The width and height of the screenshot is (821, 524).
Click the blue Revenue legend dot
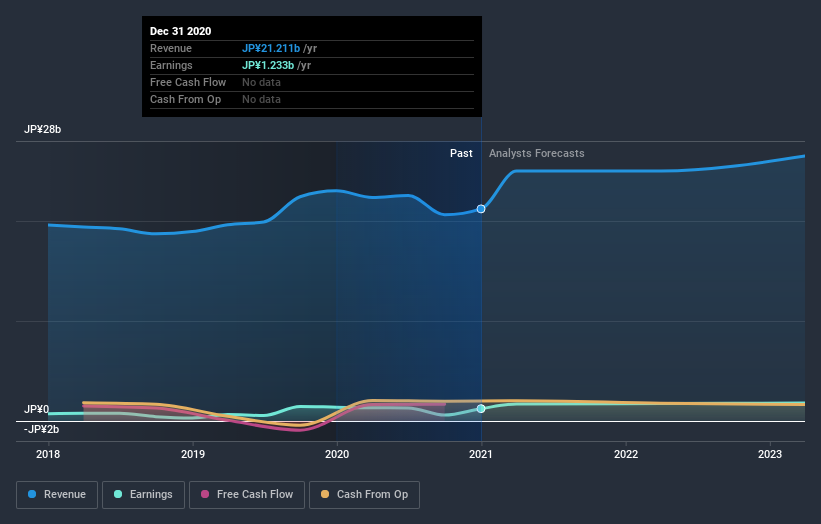(x=32, y=494)
